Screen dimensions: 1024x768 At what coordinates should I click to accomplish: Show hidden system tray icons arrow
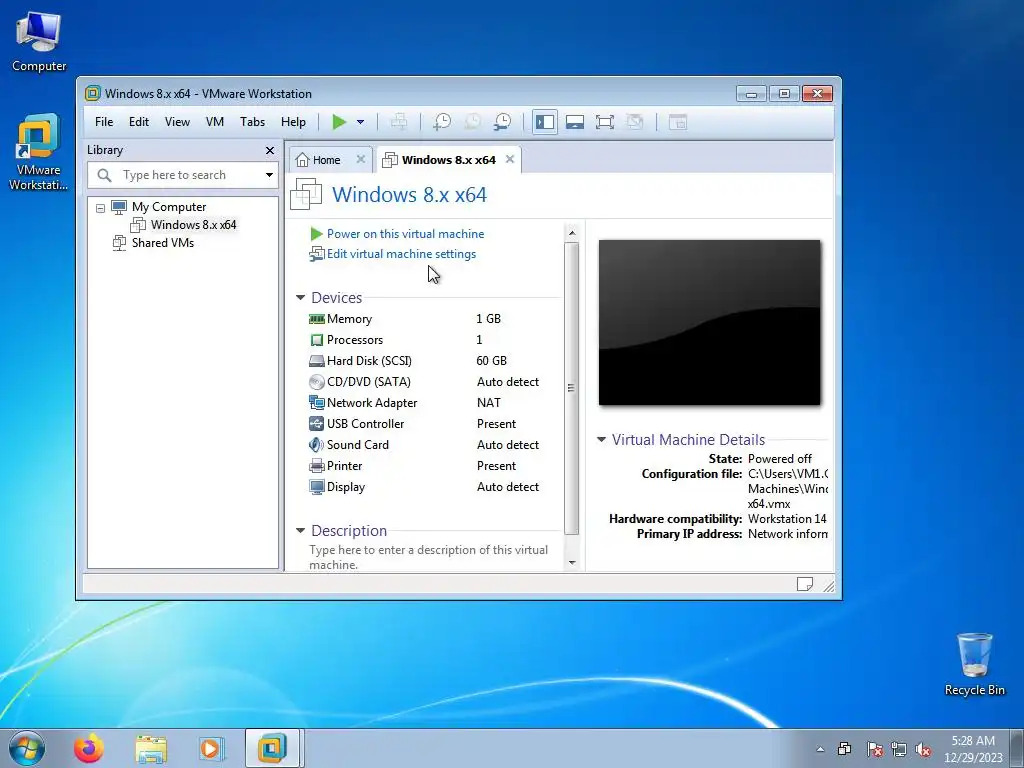point(820,749)
